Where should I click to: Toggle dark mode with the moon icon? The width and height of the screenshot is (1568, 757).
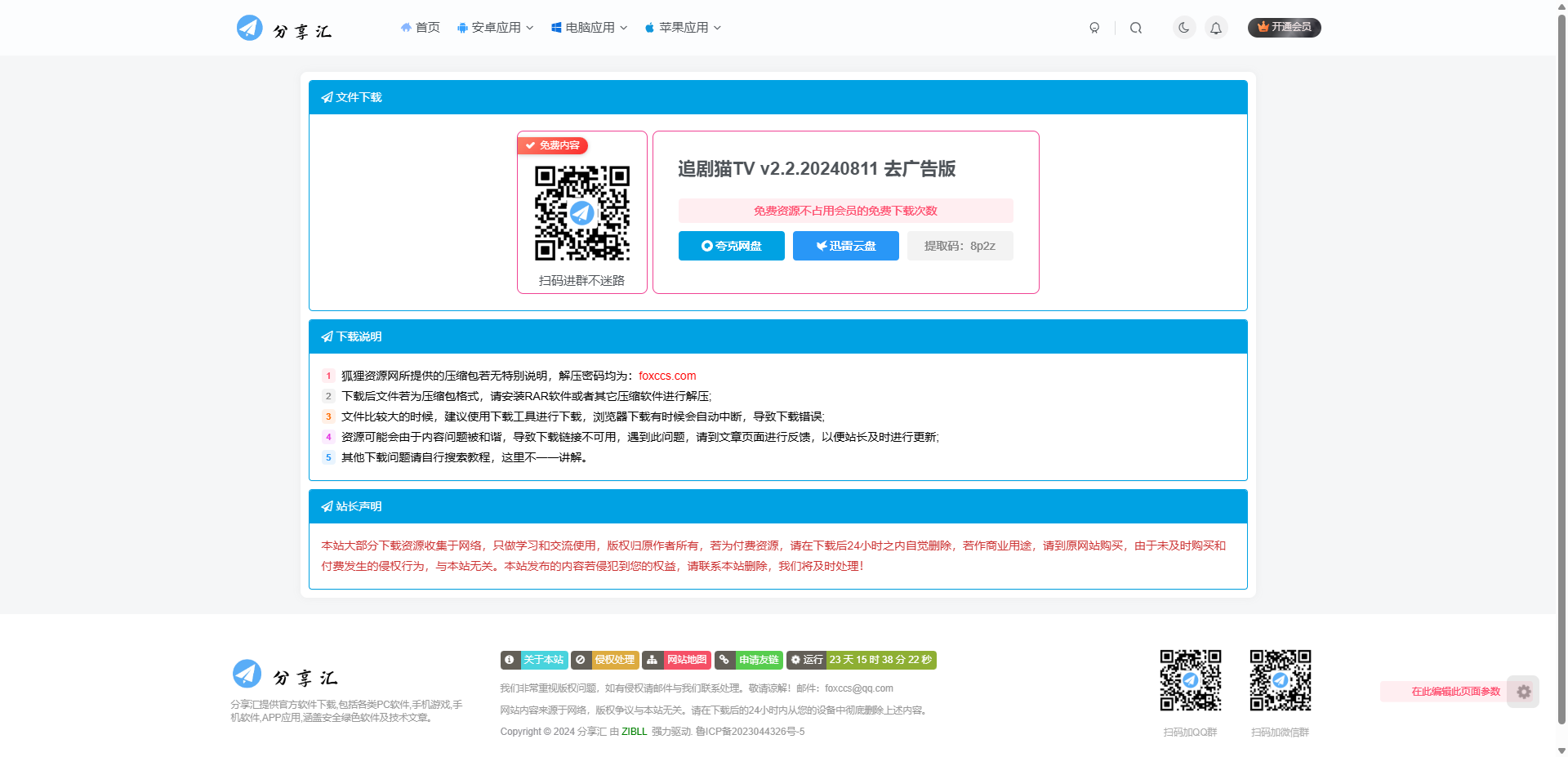[1183, 27]
